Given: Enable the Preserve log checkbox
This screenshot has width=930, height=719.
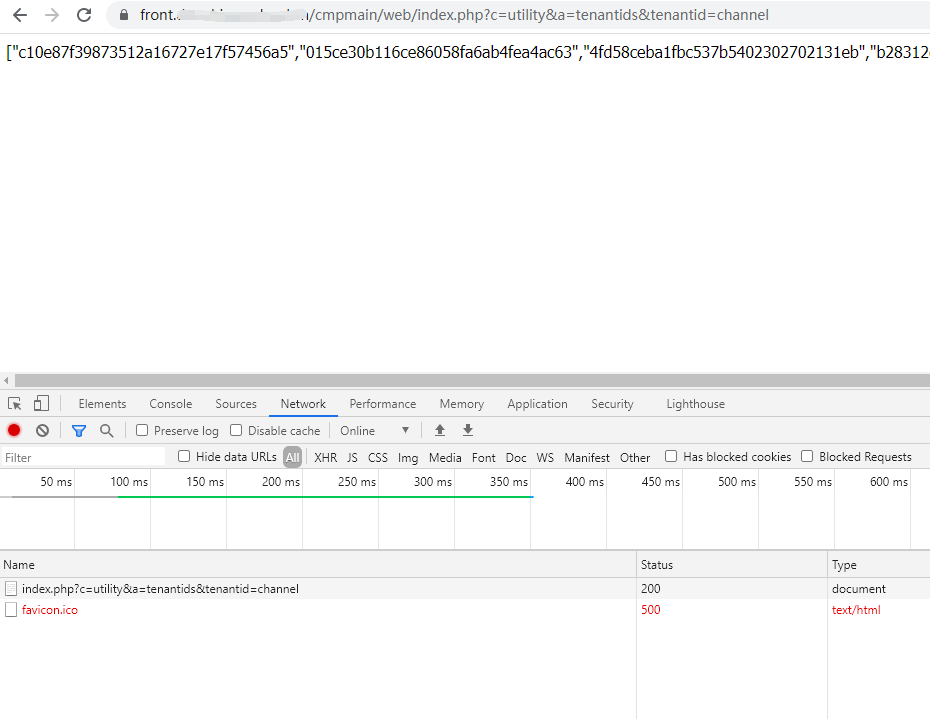Looking at the screenshot, I should click(142, 431).
